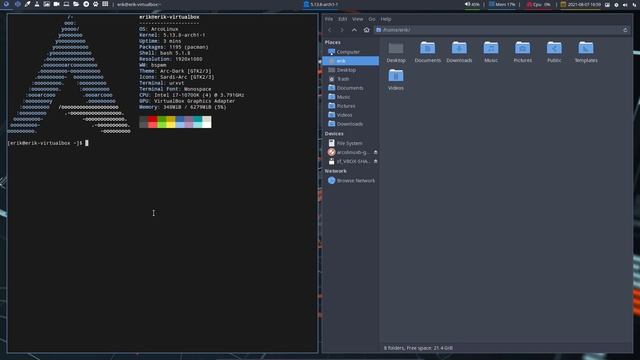Click the picture workspace icon in bar
The image size is (640, 360).
(47, 4)
